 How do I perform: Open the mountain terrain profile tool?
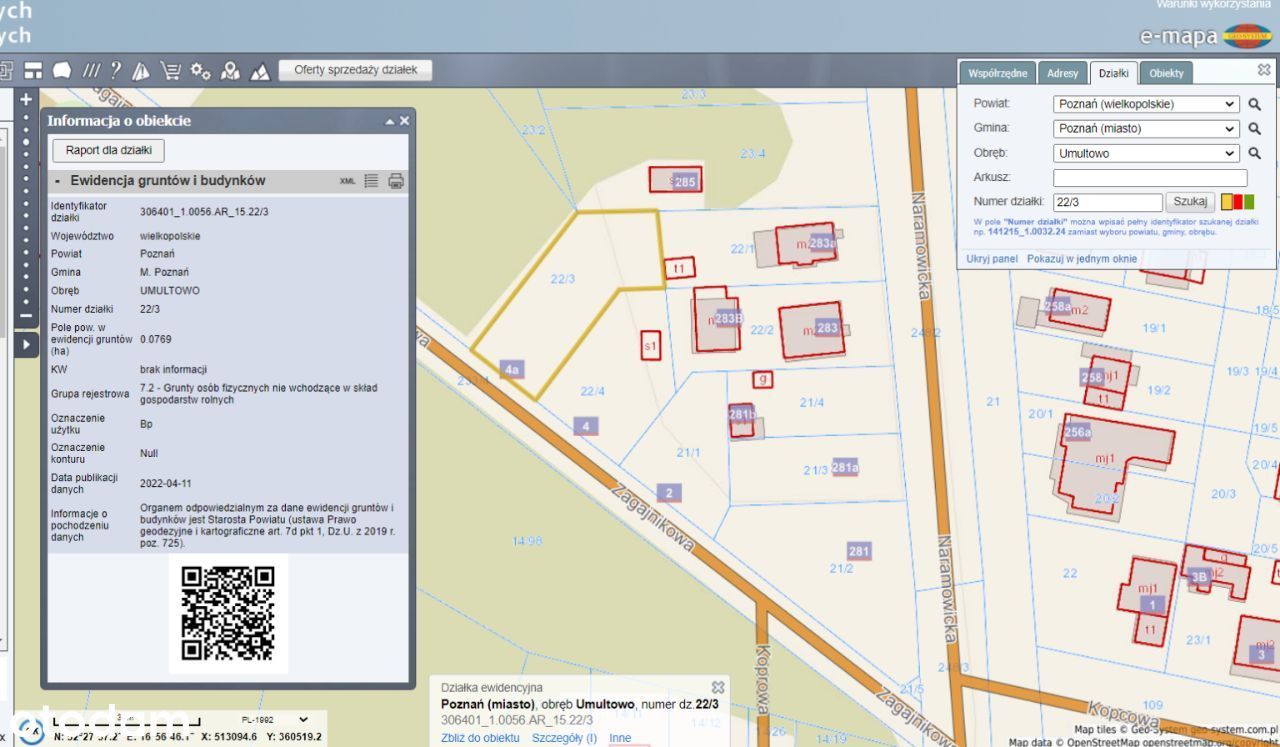point(260,71)
